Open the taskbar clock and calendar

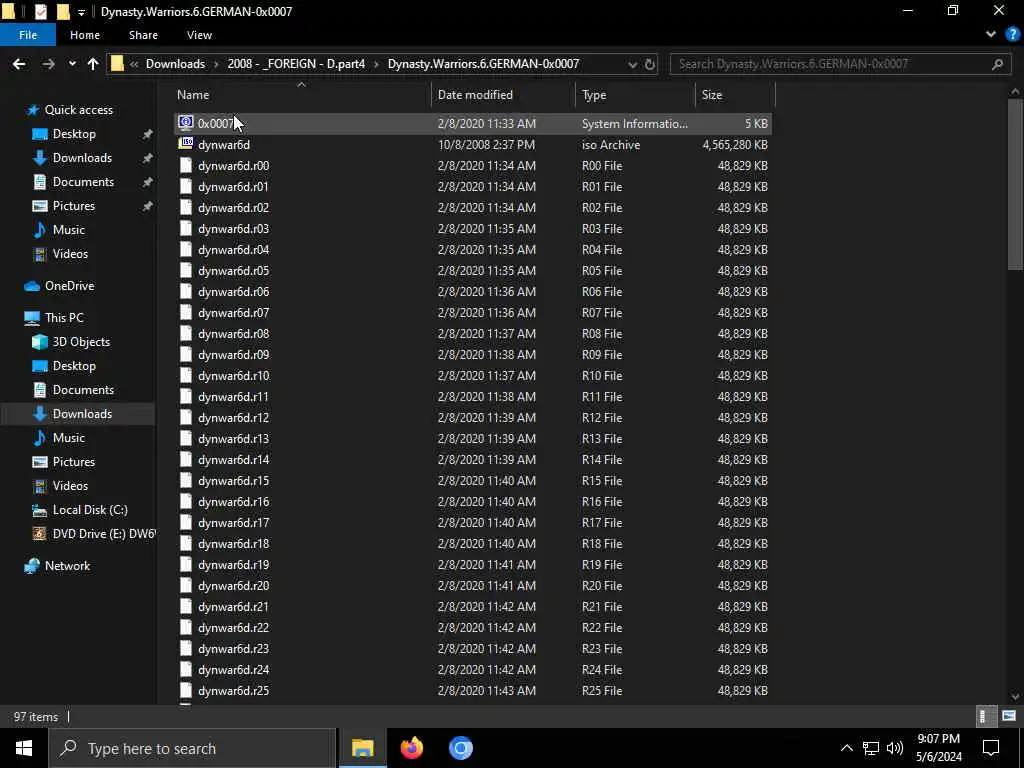click(x=938, y=748)
